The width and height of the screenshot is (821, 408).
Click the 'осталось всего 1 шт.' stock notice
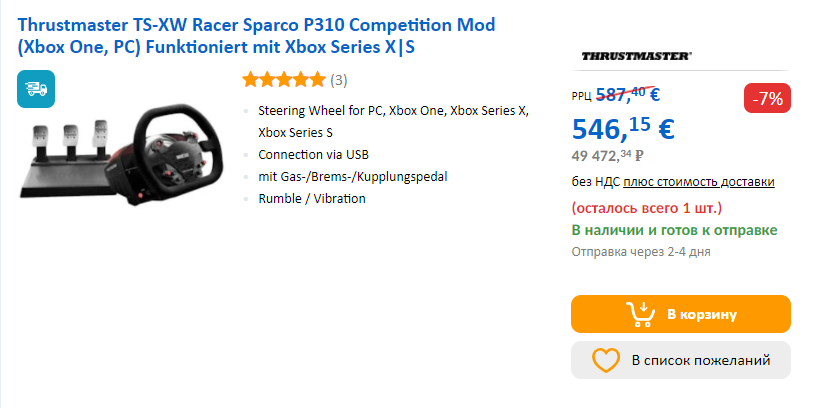[646, 208]
